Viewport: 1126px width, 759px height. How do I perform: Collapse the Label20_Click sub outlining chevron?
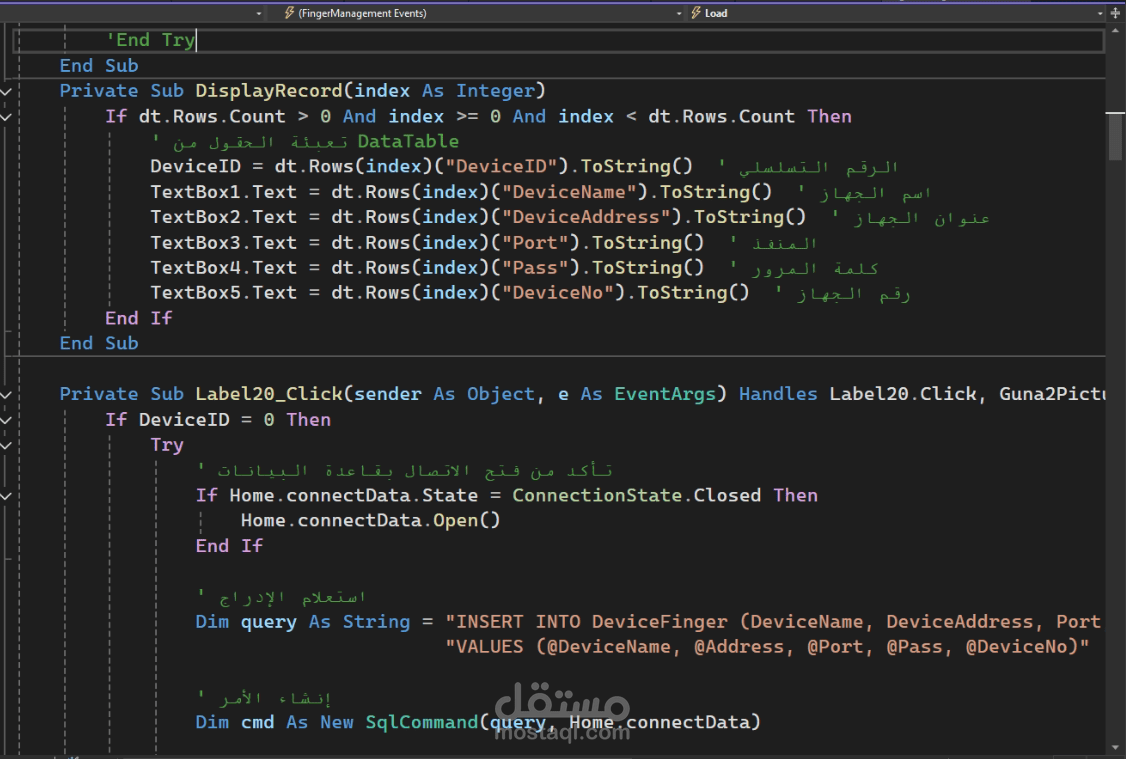[x=6, y=395]
